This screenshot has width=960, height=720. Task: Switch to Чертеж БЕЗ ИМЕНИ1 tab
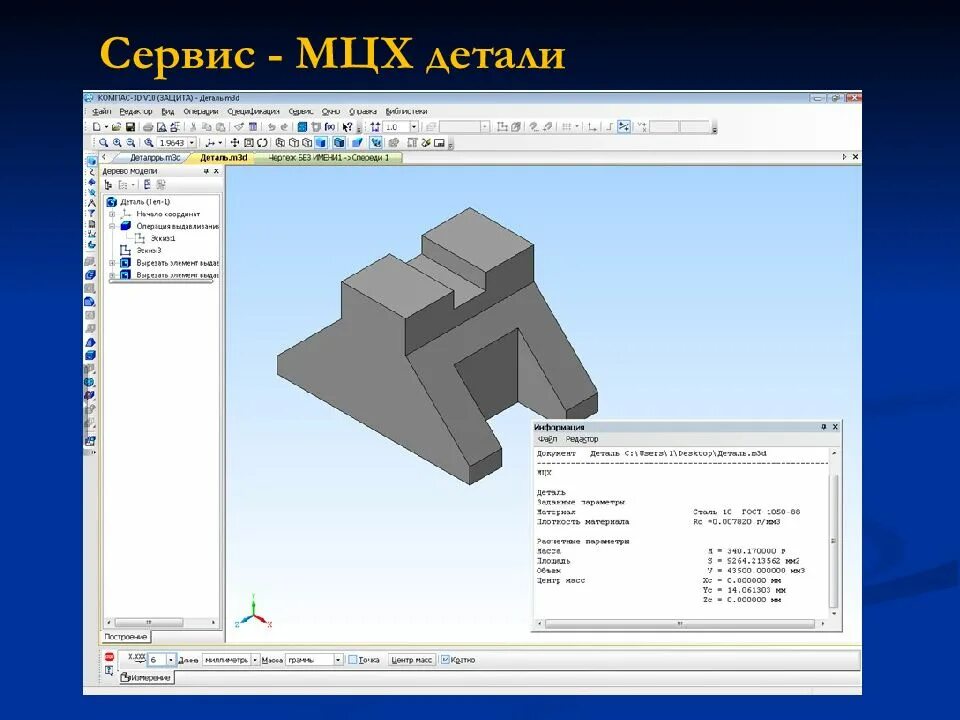click(x=329, y=157)
